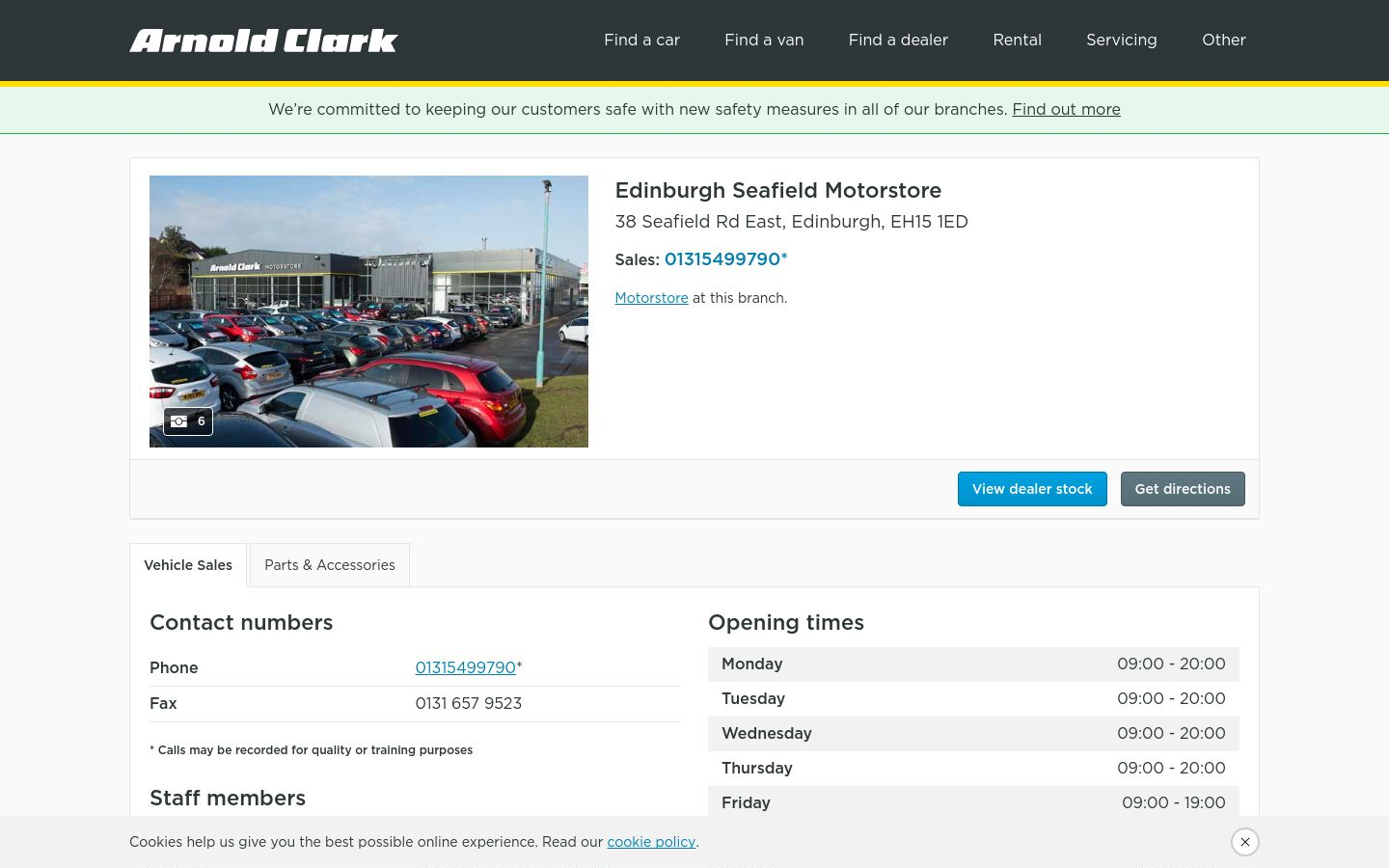The height and width of the screenshot is (868, 1389).
Task: Click the Phone number under Contact numbers
Action: pos(465,667)
